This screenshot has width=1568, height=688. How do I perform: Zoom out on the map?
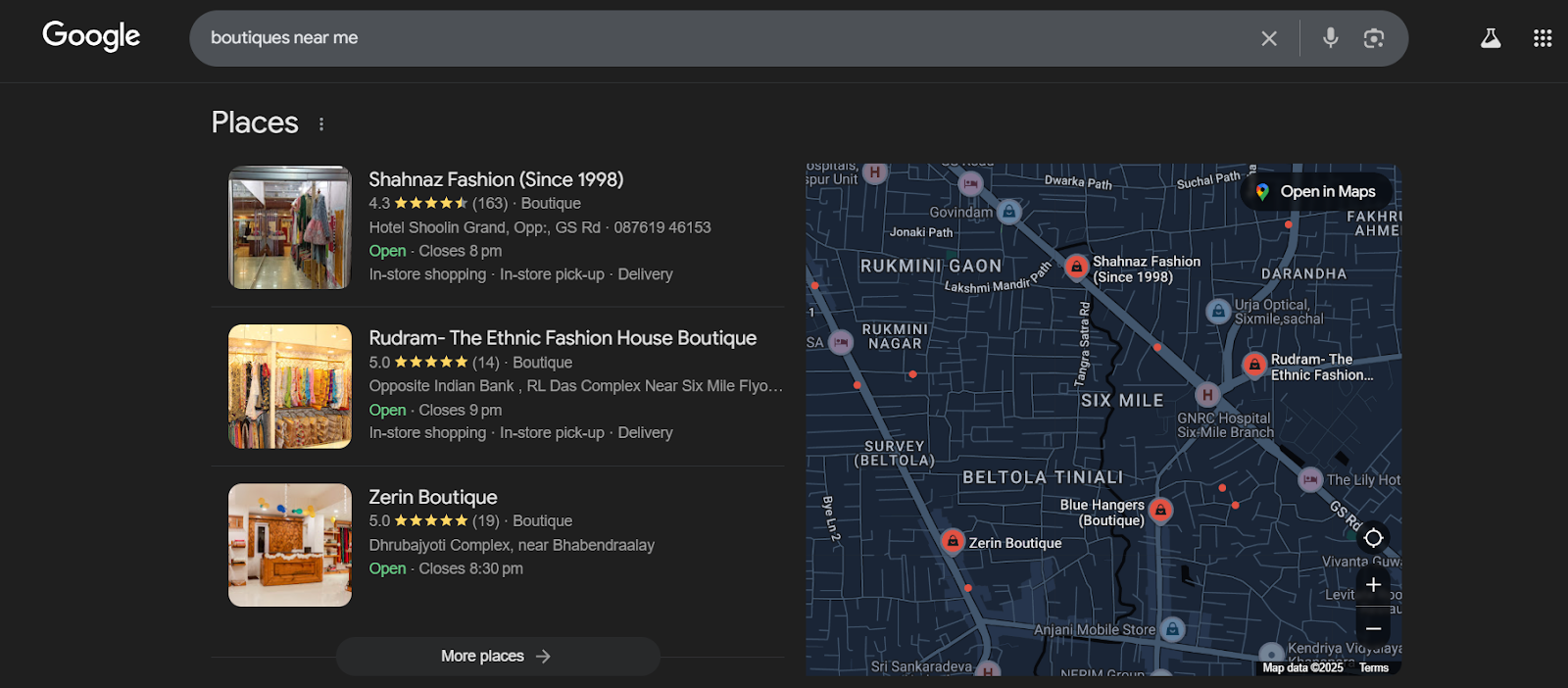tap(1373, 628)
